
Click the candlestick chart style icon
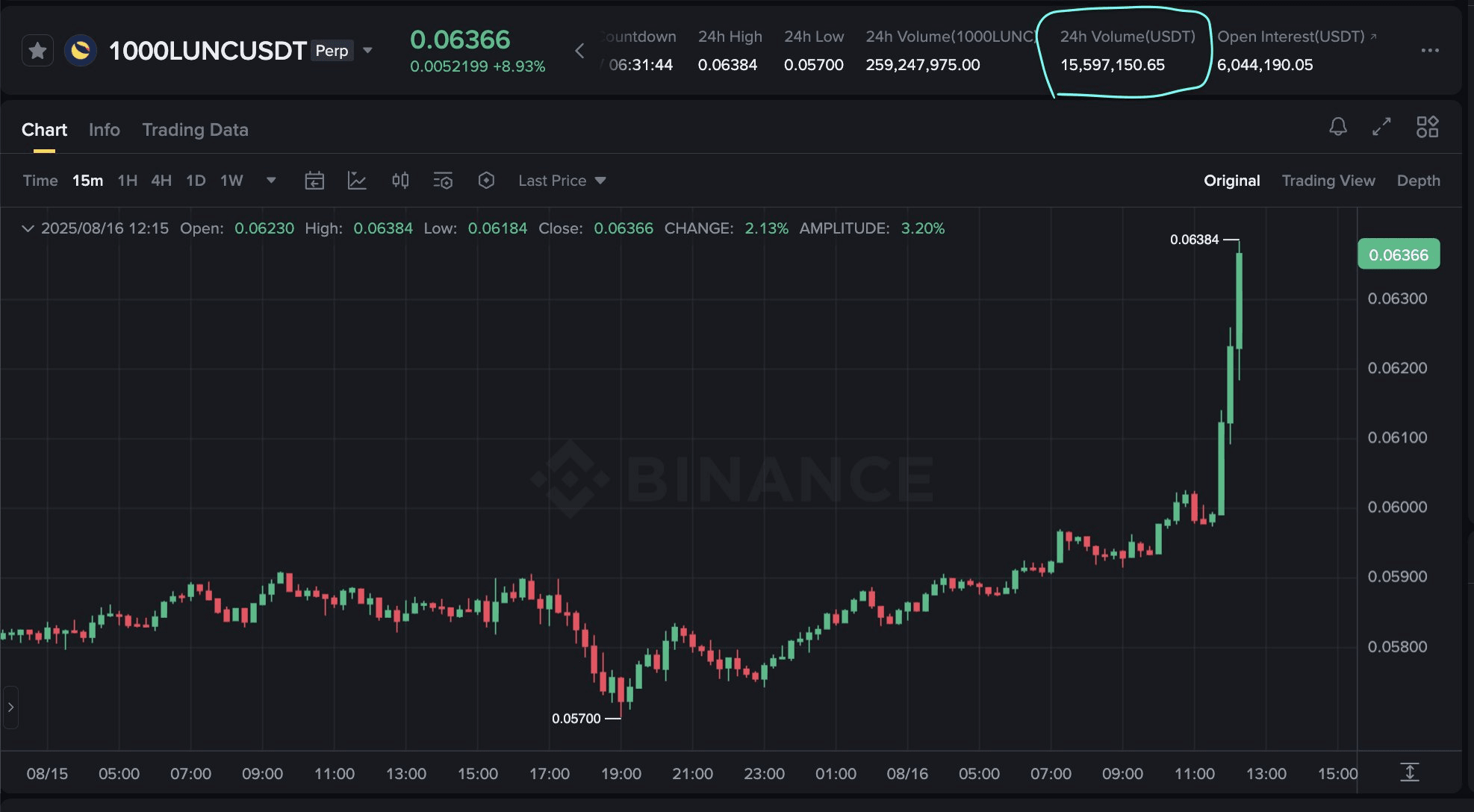[400, 181]
